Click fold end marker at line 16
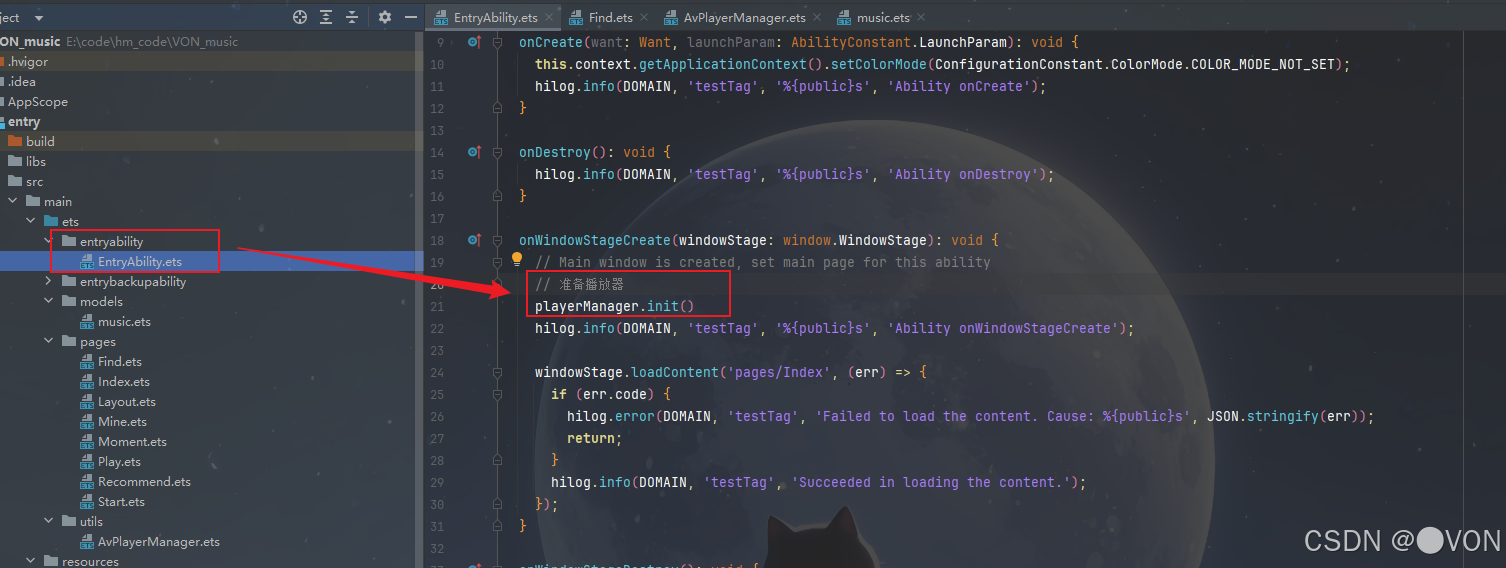The height and width of the screenshot is (568, 1506). [x=497, y=196]
